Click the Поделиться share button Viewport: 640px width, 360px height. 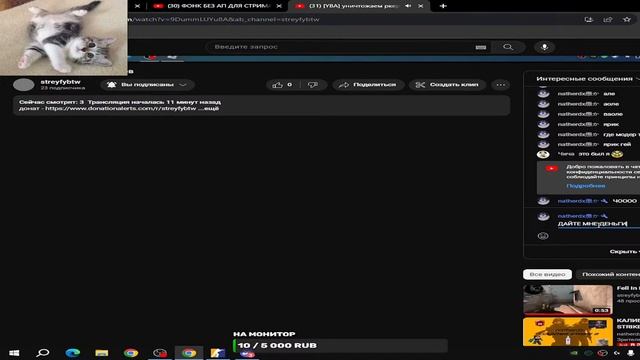point(368,84)
